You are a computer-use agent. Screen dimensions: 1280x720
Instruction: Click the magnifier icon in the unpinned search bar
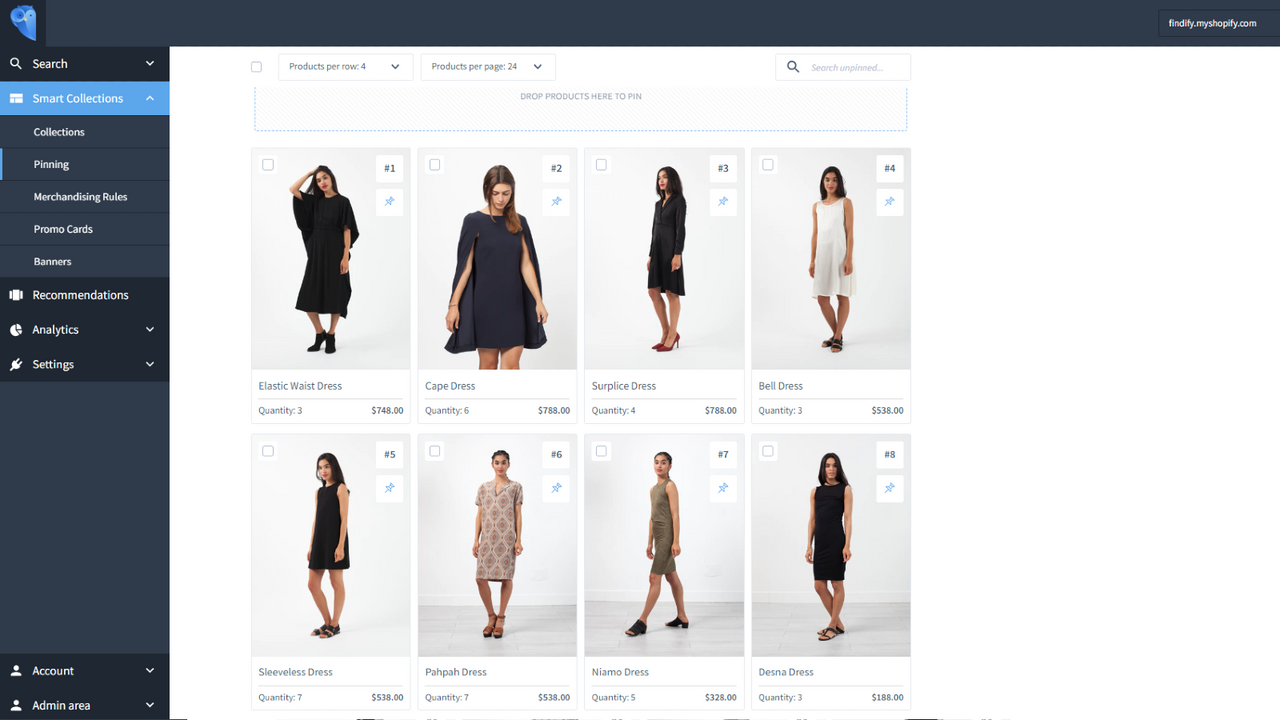(793, 66)
